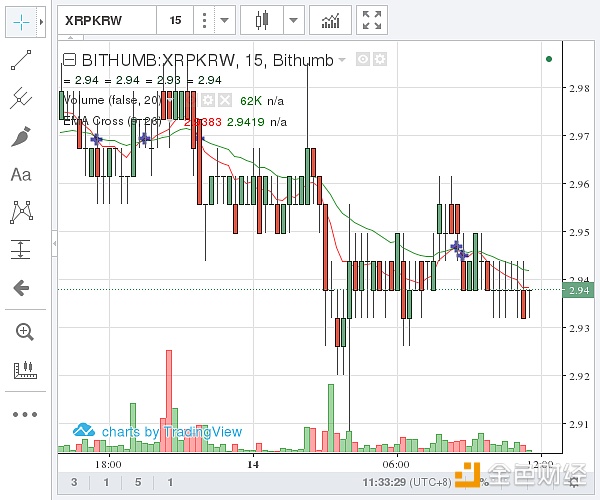600x500 pixels.
Task: Collapse the left drawing toolbar handle
Action: click(x=55, y=243)
